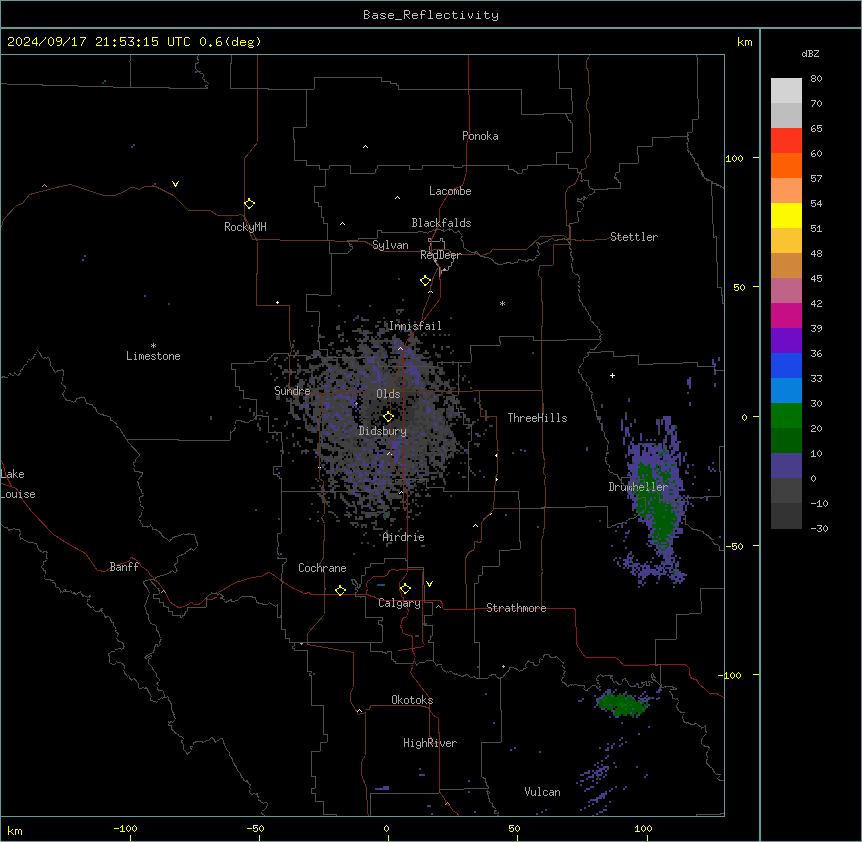The height and width of the screenshot is (842, 862).
Task: Click the Lacombe city label
Action: pyautogui.click(x=450, y=191)
